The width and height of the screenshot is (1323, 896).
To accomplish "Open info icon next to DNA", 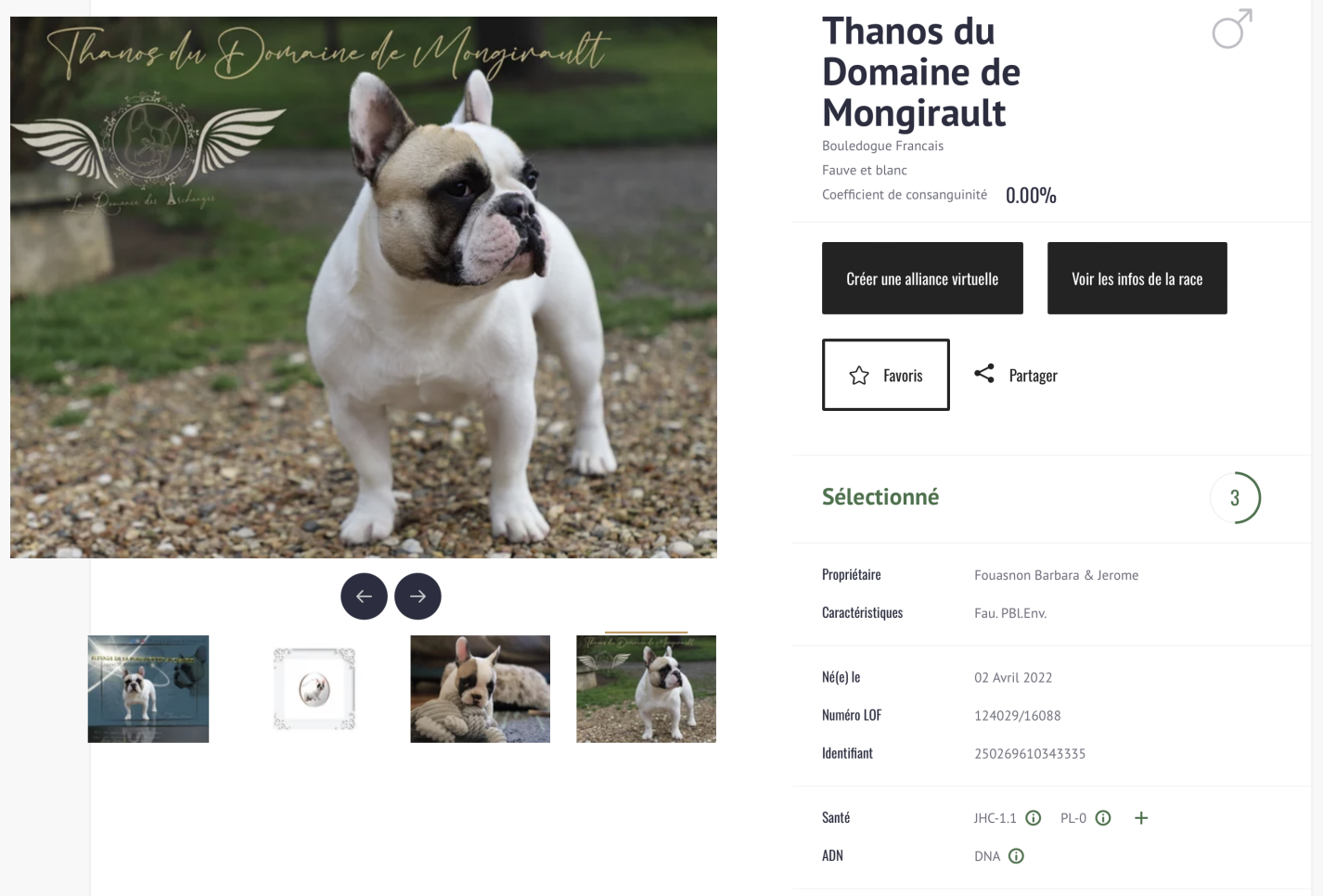I will (1016, 856).
